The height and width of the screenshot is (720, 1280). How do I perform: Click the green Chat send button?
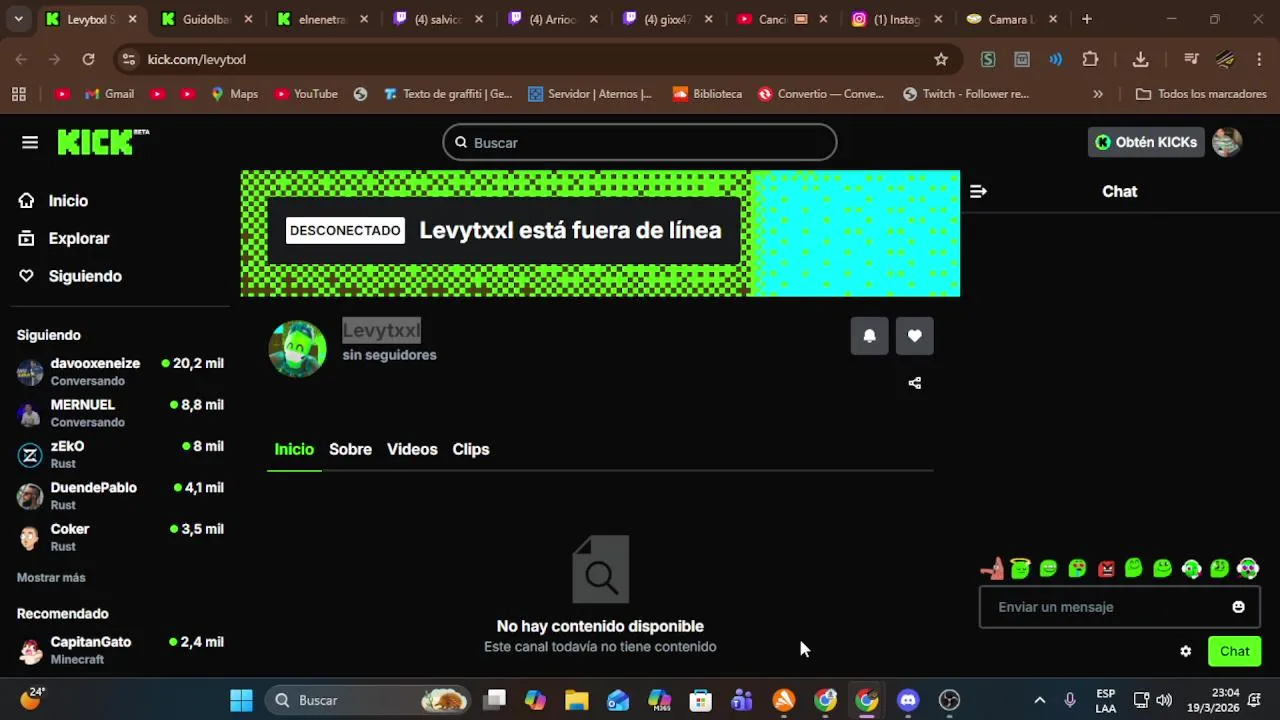point(1234,652)
